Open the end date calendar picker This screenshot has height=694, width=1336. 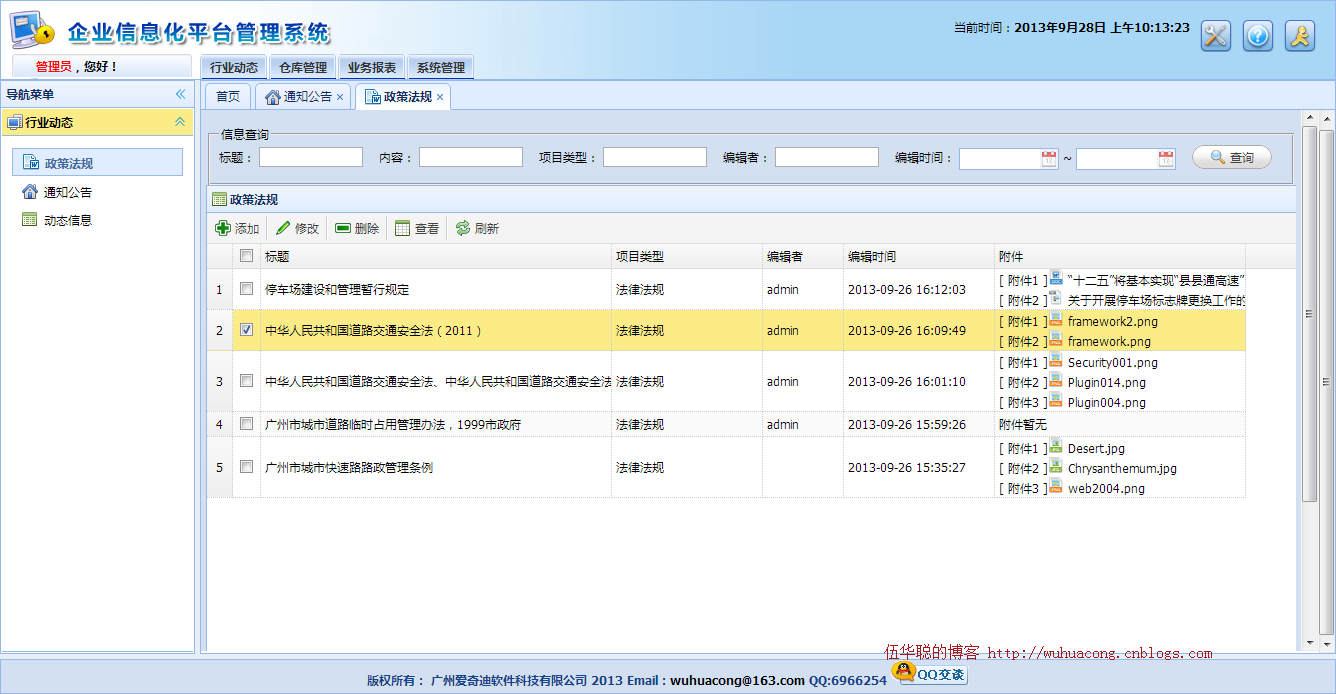click(1166, 158)
